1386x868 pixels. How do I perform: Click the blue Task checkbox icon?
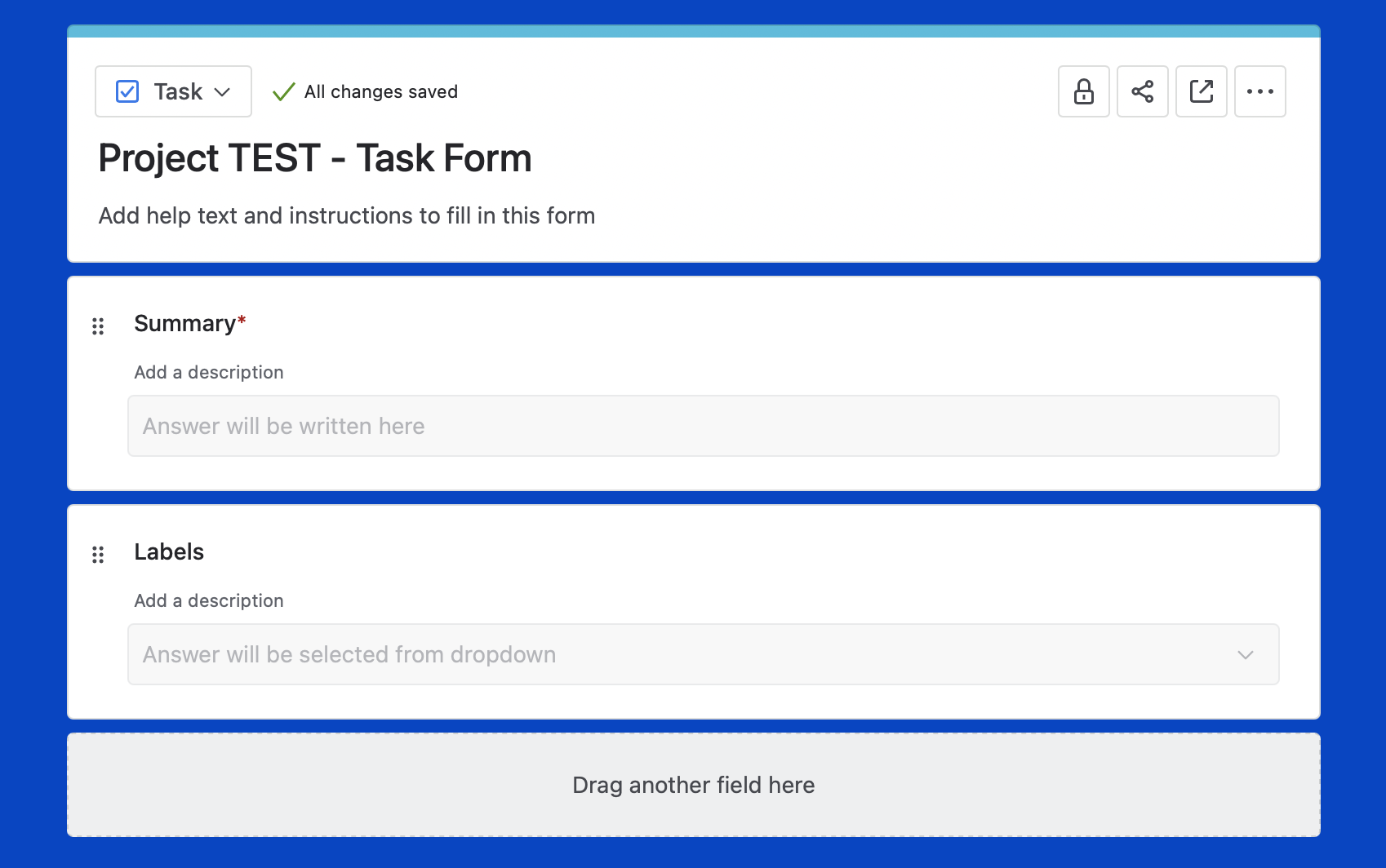[x=127, y=91]
